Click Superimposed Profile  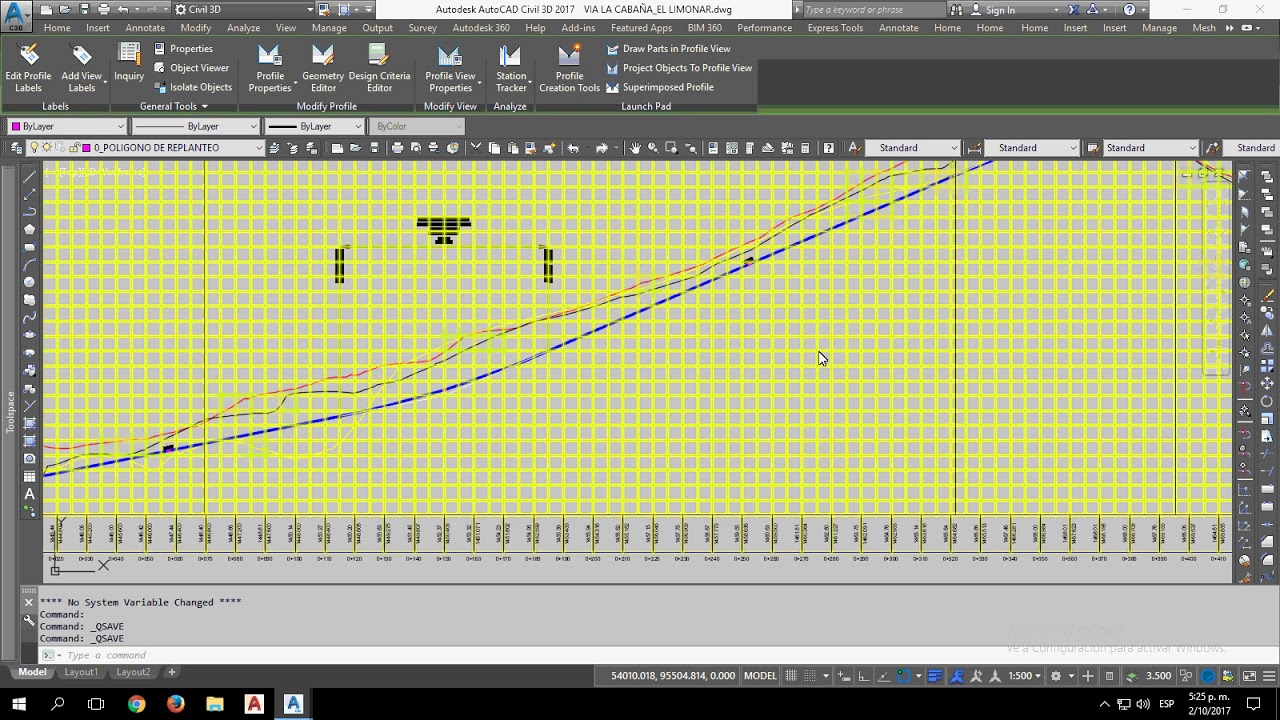[660, 87]
